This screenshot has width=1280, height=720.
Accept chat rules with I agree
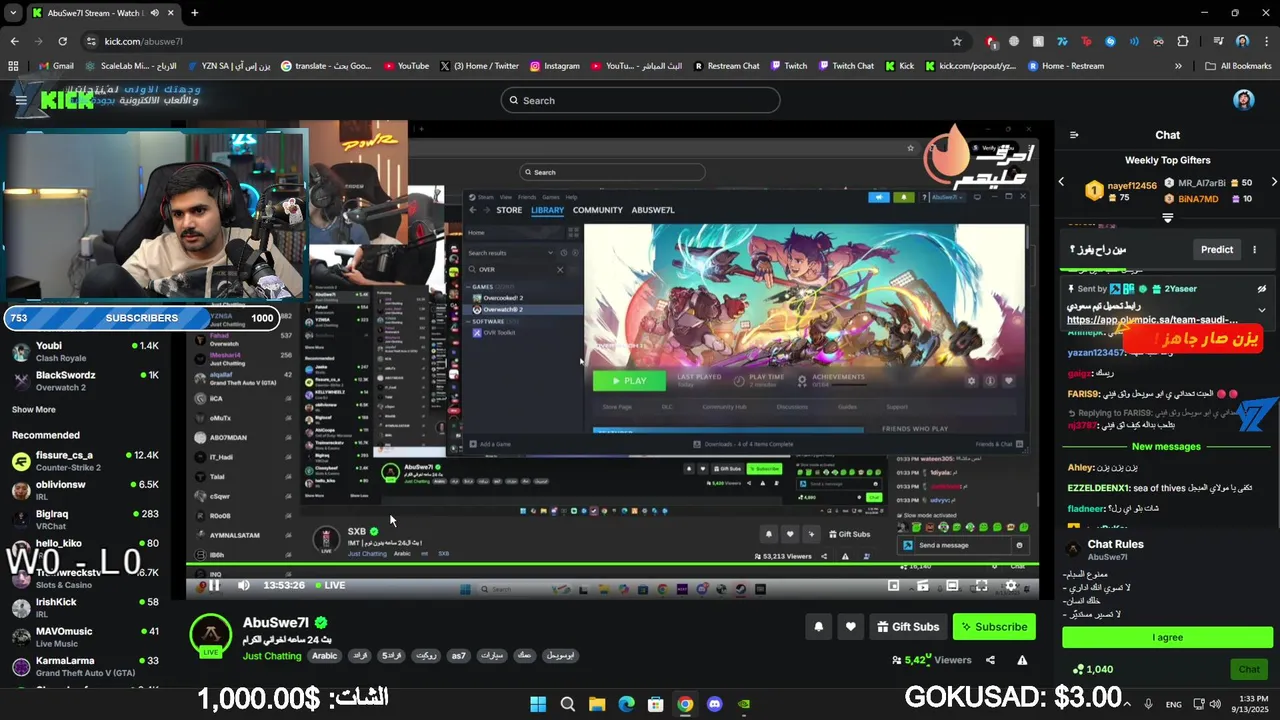point(1167,637)
